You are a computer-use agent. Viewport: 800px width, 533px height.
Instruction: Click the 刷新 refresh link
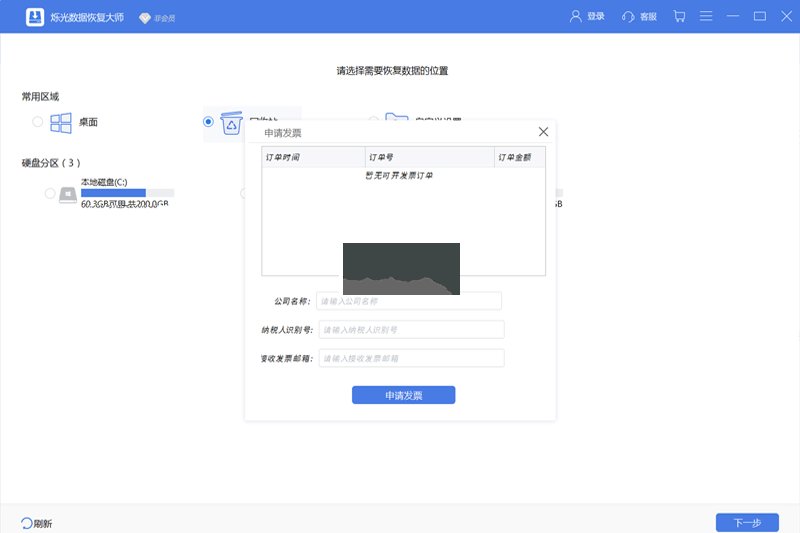click(36, 523)
